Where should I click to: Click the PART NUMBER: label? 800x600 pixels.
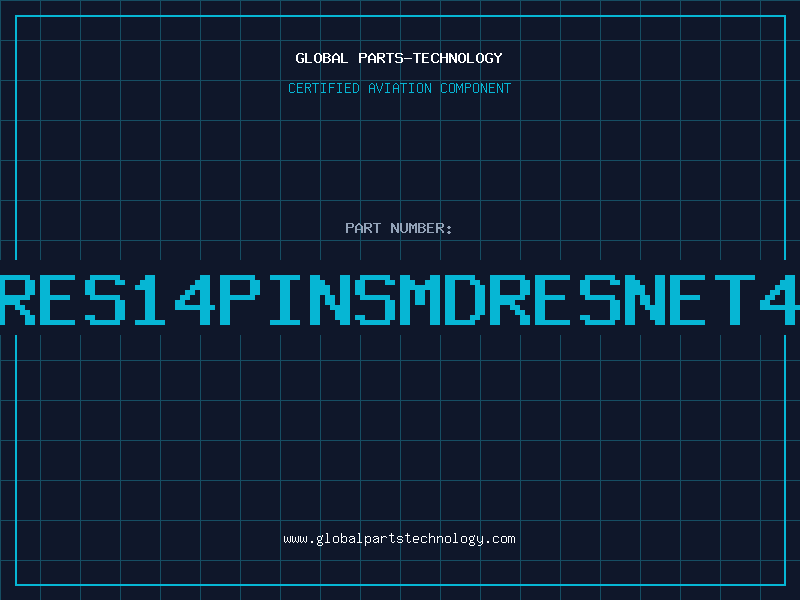[x=398, y=228]
